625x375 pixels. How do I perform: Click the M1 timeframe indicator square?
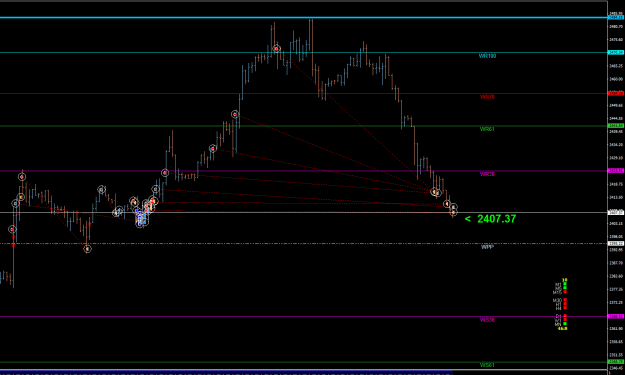(565, 284)
